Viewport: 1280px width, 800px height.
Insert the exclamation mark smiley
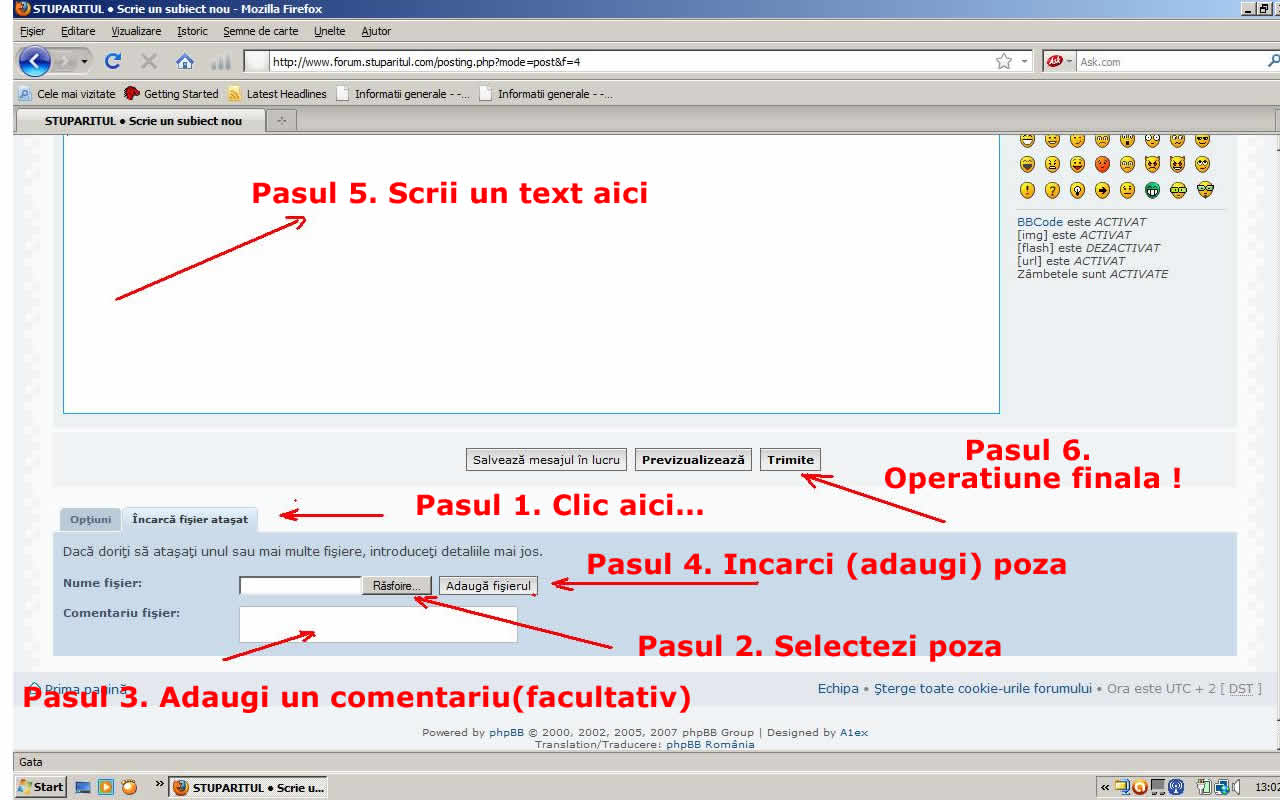click(x=1027, y=190)
